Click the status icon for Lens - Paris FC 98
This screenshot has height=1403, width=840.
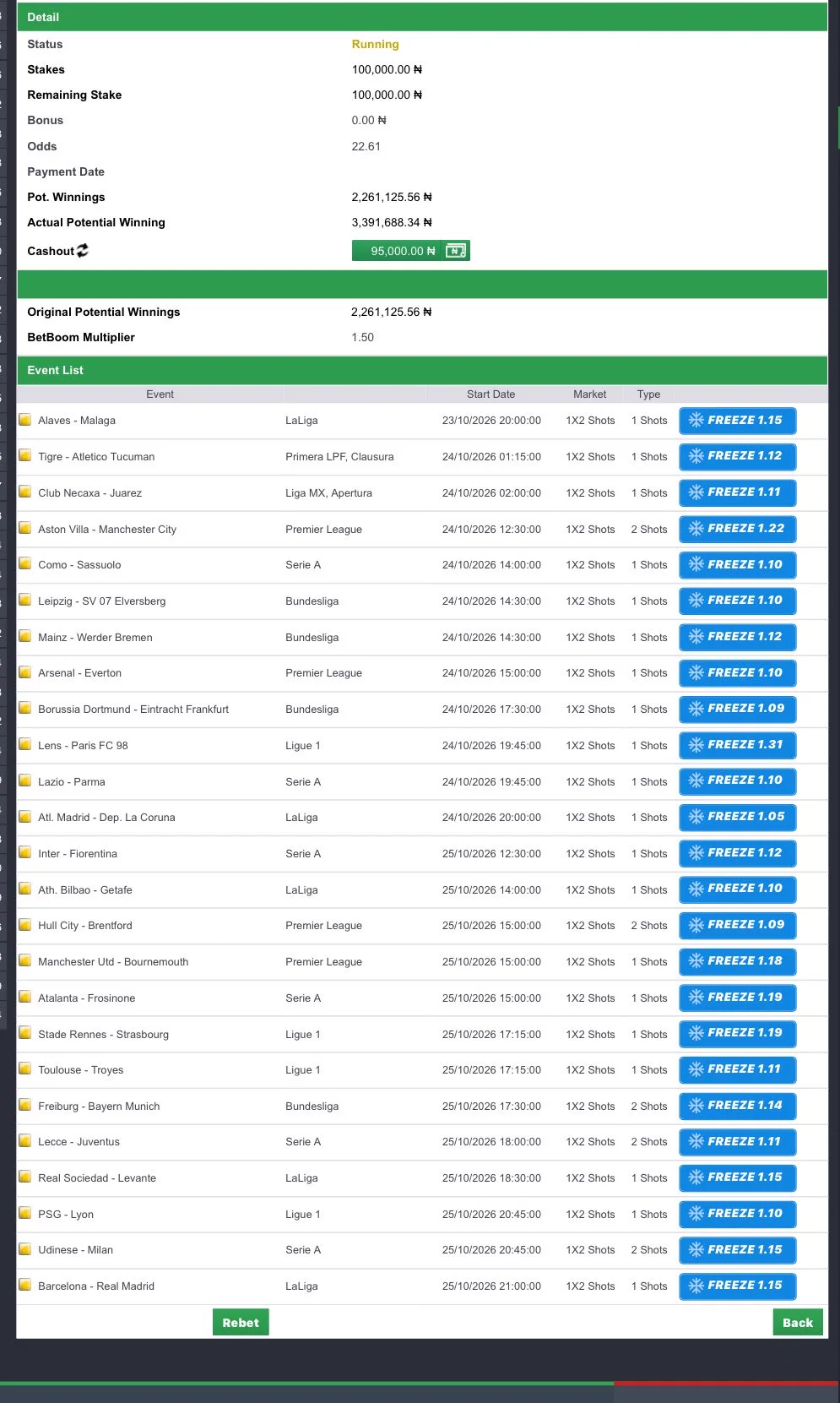25,745
